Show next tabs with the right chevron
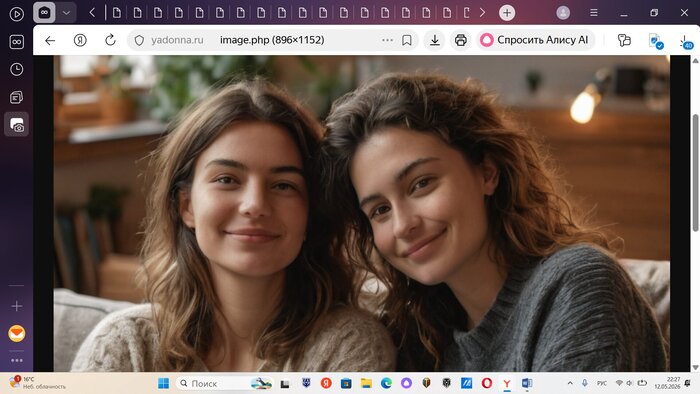The image size is (700, 394). (483, 12)
